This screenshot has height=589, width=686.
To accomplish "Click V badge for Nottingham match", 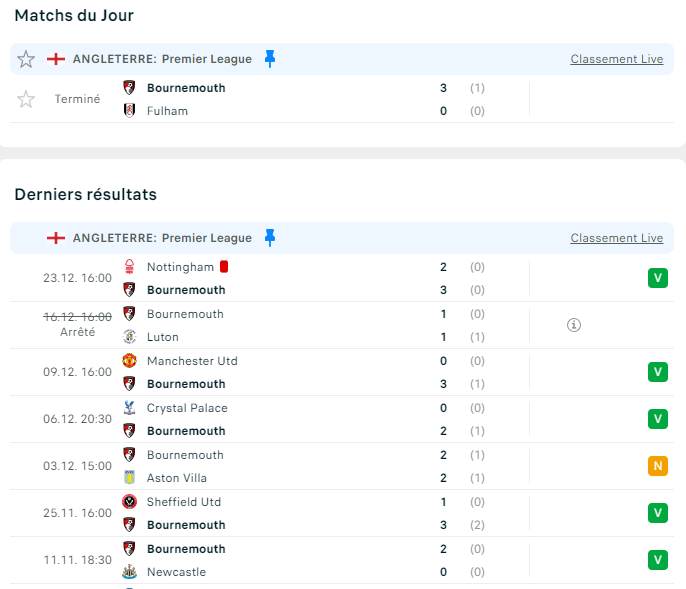I will point(658,278).
